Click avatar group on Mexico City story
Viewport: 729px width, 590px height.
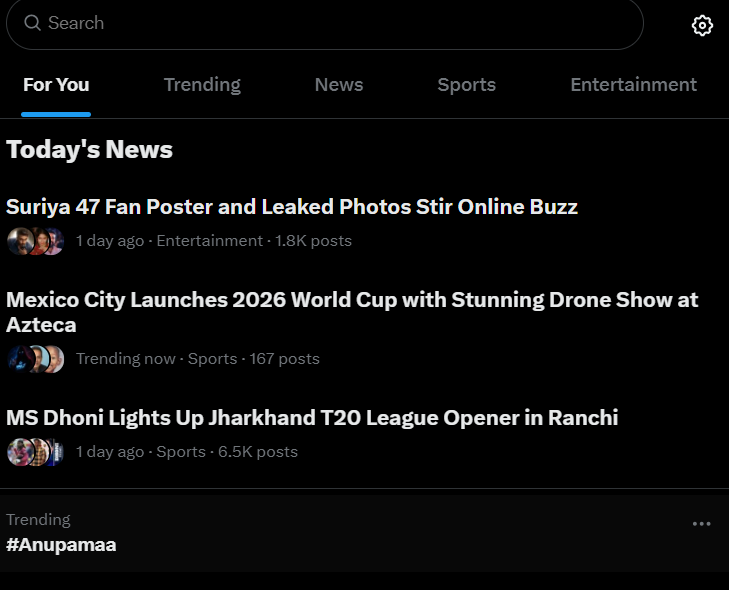pos(35,359)
